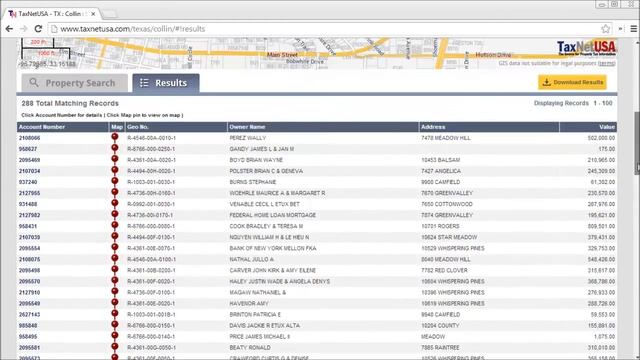Click map pin for CARVER JOHN KIRK row
Screen dimensions: 640x360
click(x=115, y=269)
